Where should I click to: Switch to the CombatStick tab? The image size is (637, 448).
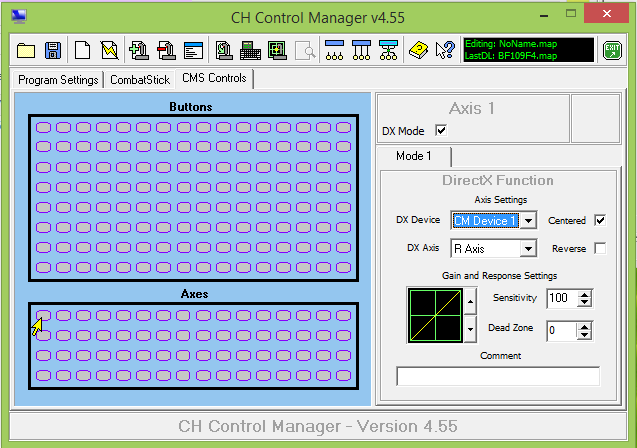[x=140, y=80]
